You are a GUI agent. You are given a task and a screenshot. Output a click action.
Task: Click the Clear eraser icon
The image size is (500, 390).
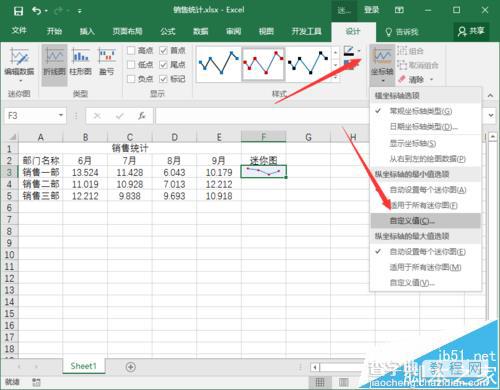[402, 79]
